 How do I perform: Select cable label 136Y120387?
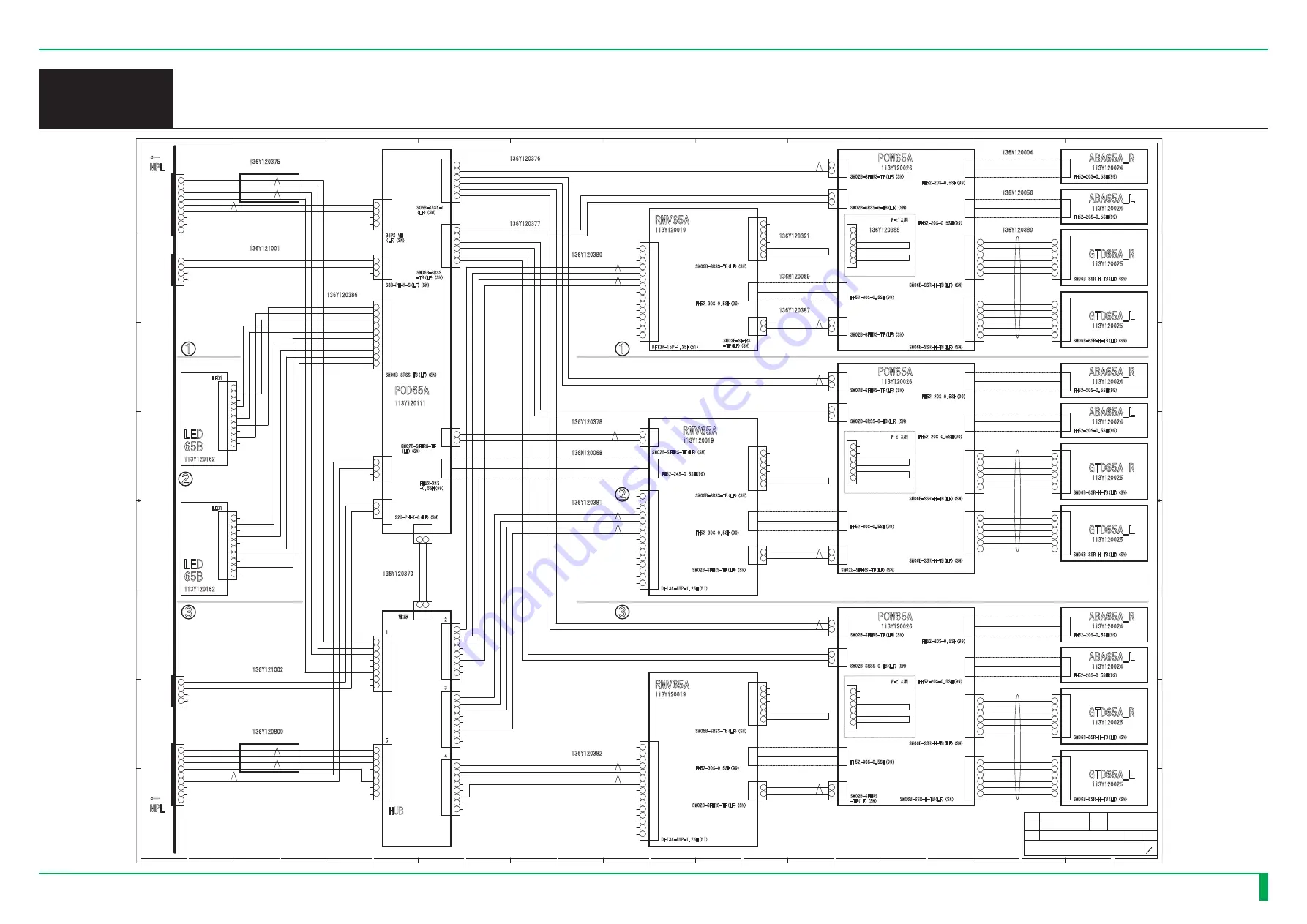point(794,310)
